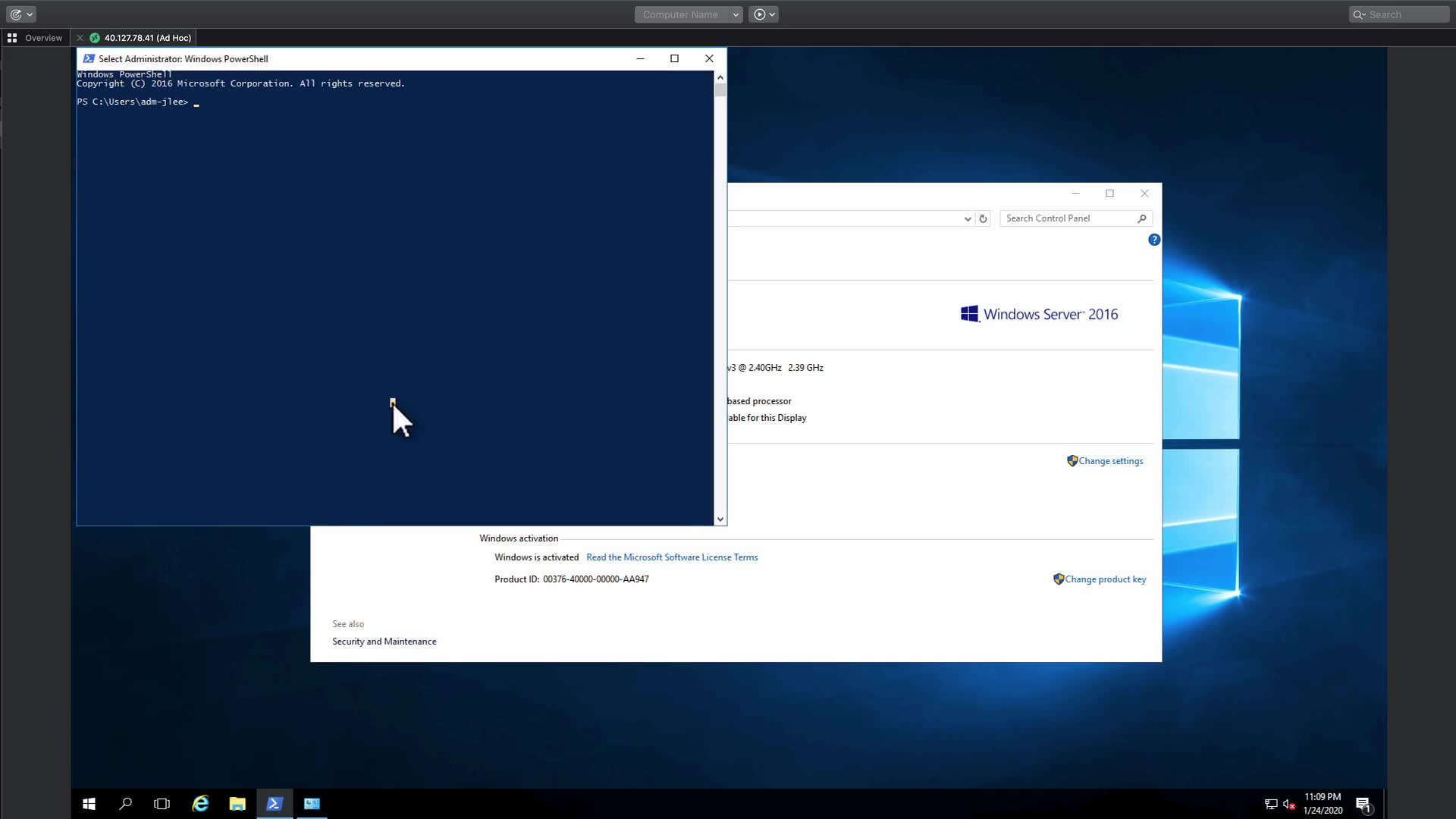Select the 40.127.78.41 (Ad Hoc) tab
Image resolution: width=1456 pixels, height=819 pixels.
[147, 38]
